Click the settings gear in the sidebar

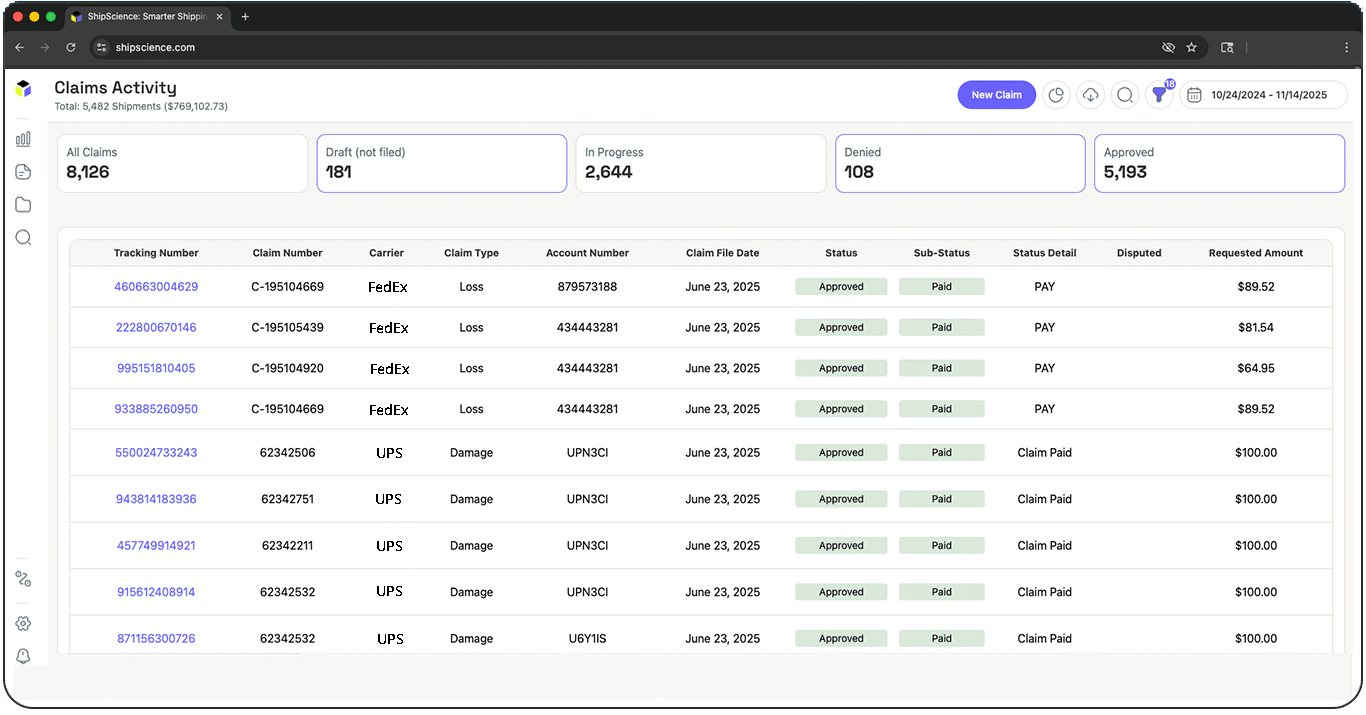pyautogui.click(x=23, y=622)
